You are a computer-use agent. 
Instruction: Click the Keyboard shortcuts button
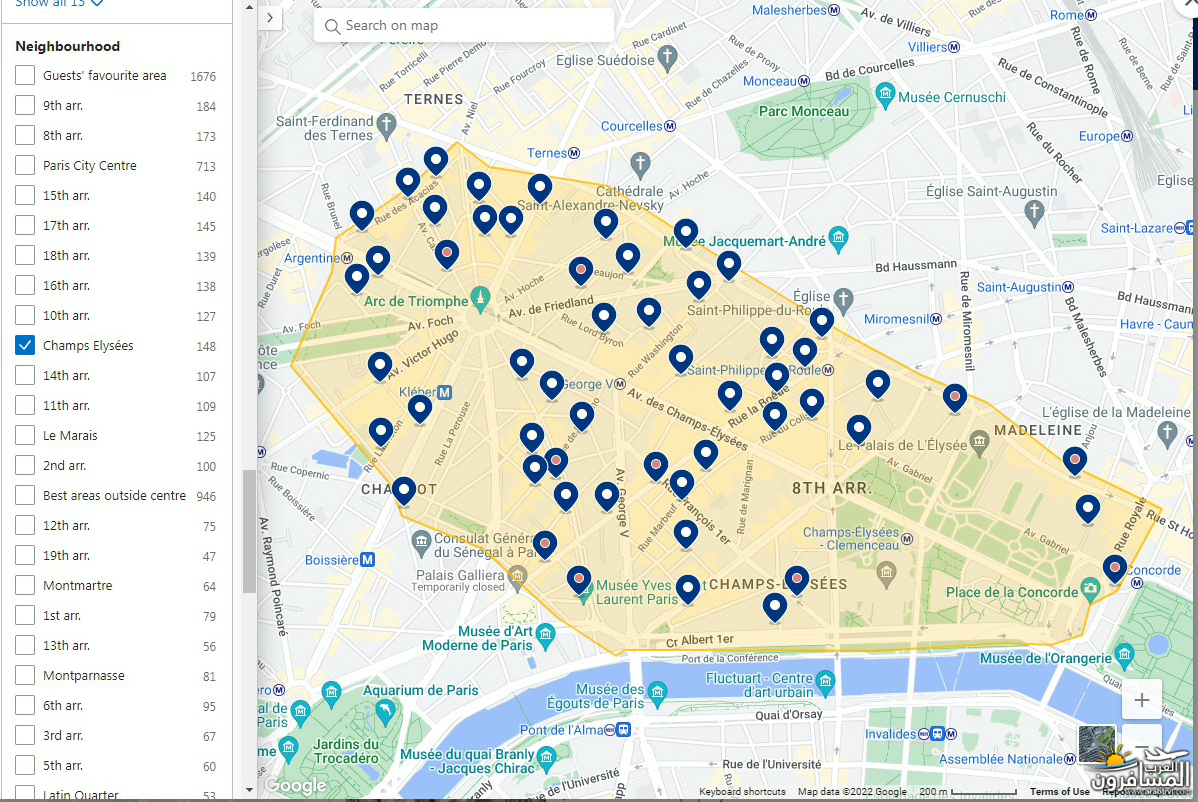point(742,791)
